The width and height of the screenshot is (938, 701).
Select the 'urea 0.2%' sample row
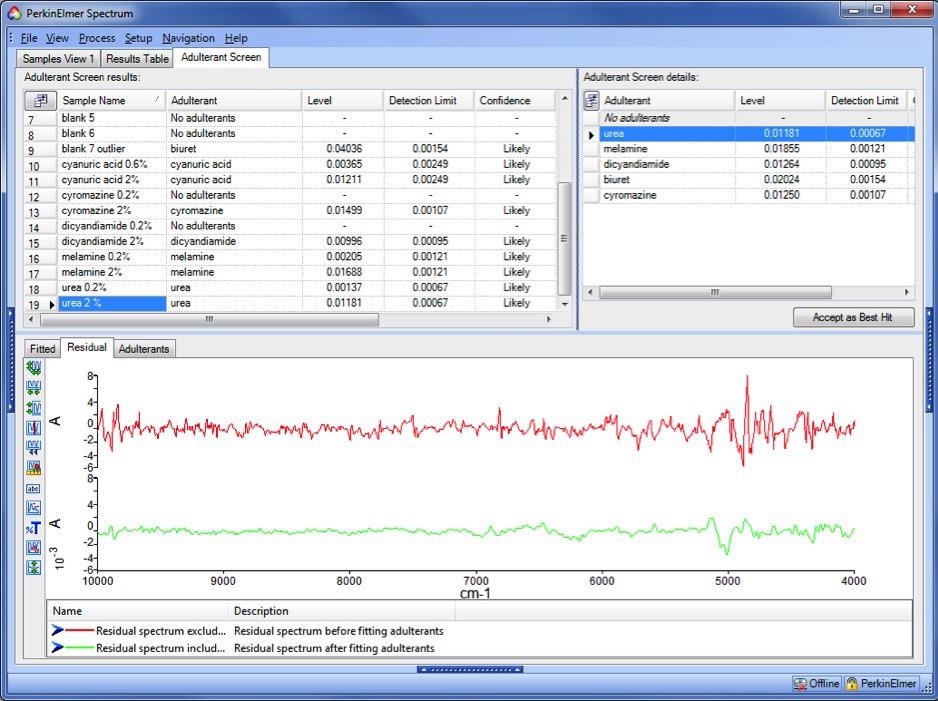tap(290, 288)
